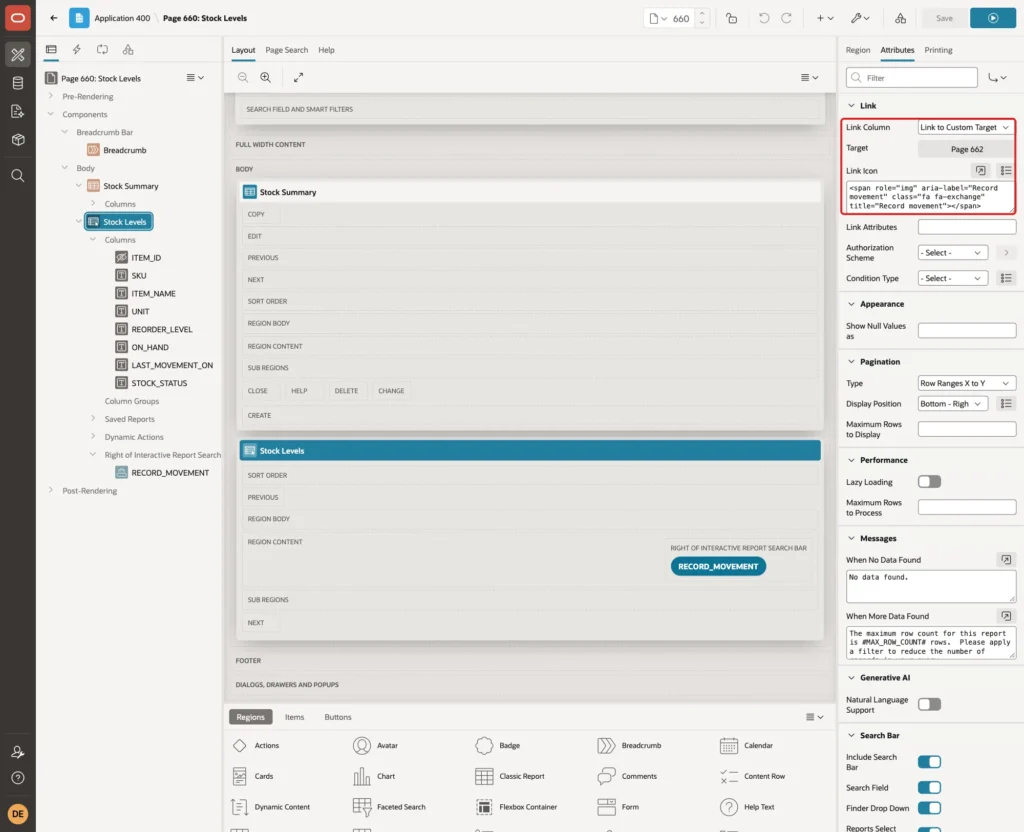1024x832 pixels.
Task: Open the Utilities wrench menu
Action: tap(860, 18)
